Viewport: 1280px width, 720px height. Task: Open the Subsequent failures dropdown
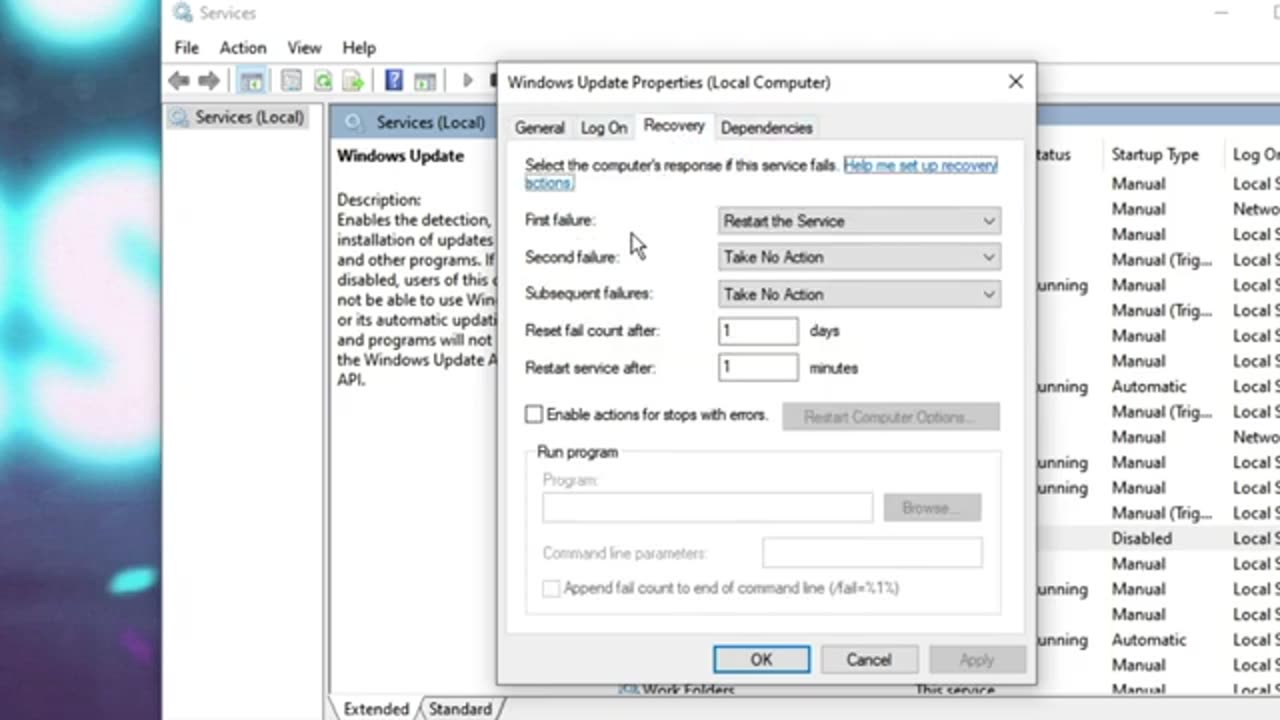tap(859, 294)
